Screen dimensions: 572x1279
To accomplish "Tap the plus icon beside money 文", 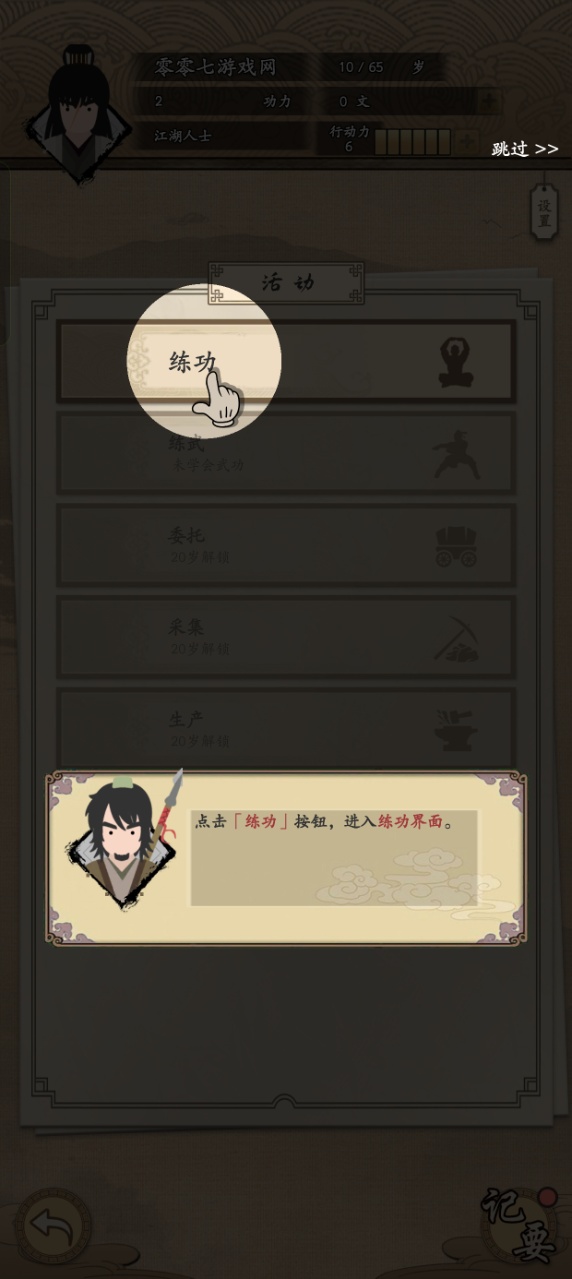I will pos(489,101).
